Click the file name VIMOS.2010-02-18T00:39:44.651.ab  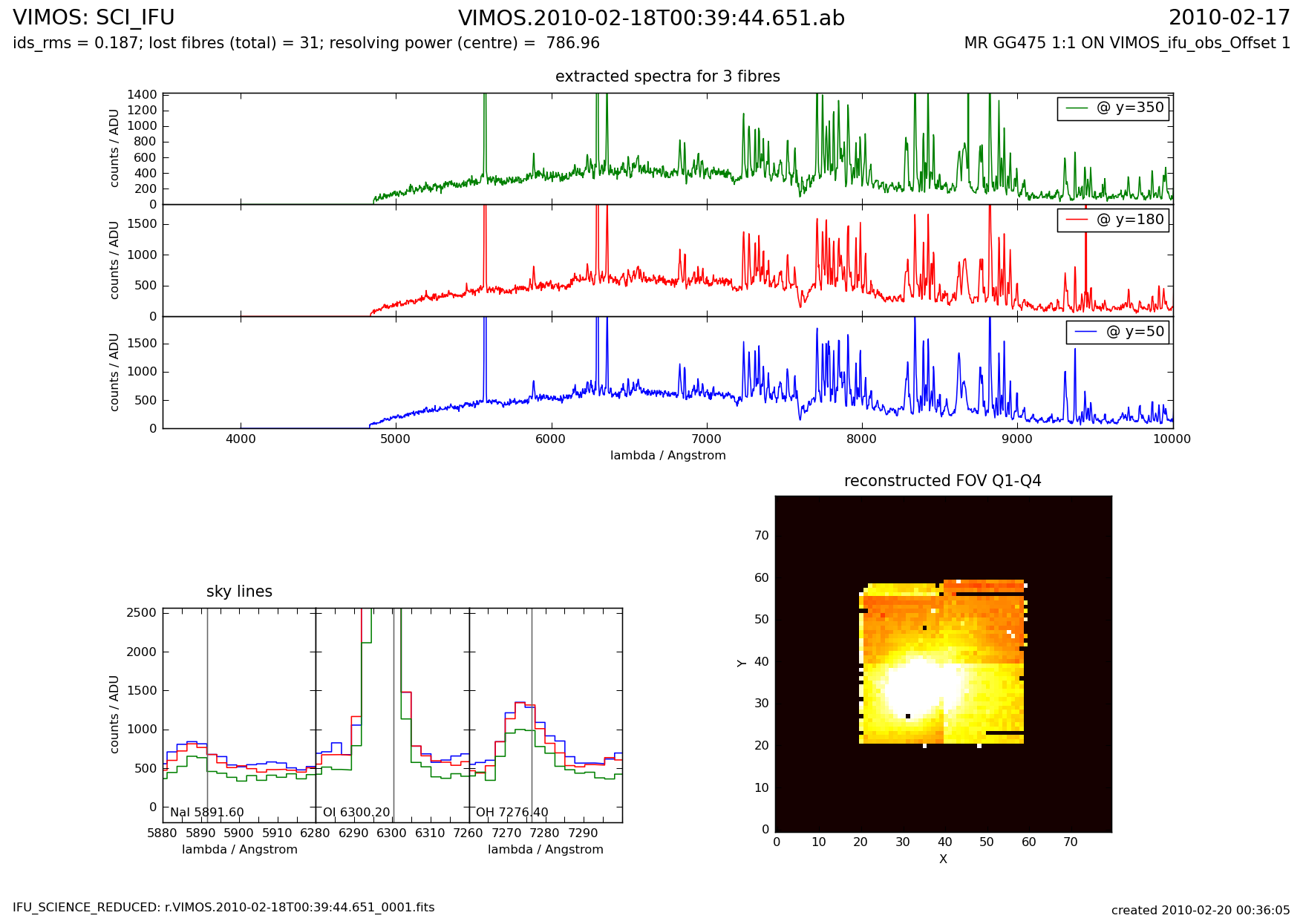651,18
